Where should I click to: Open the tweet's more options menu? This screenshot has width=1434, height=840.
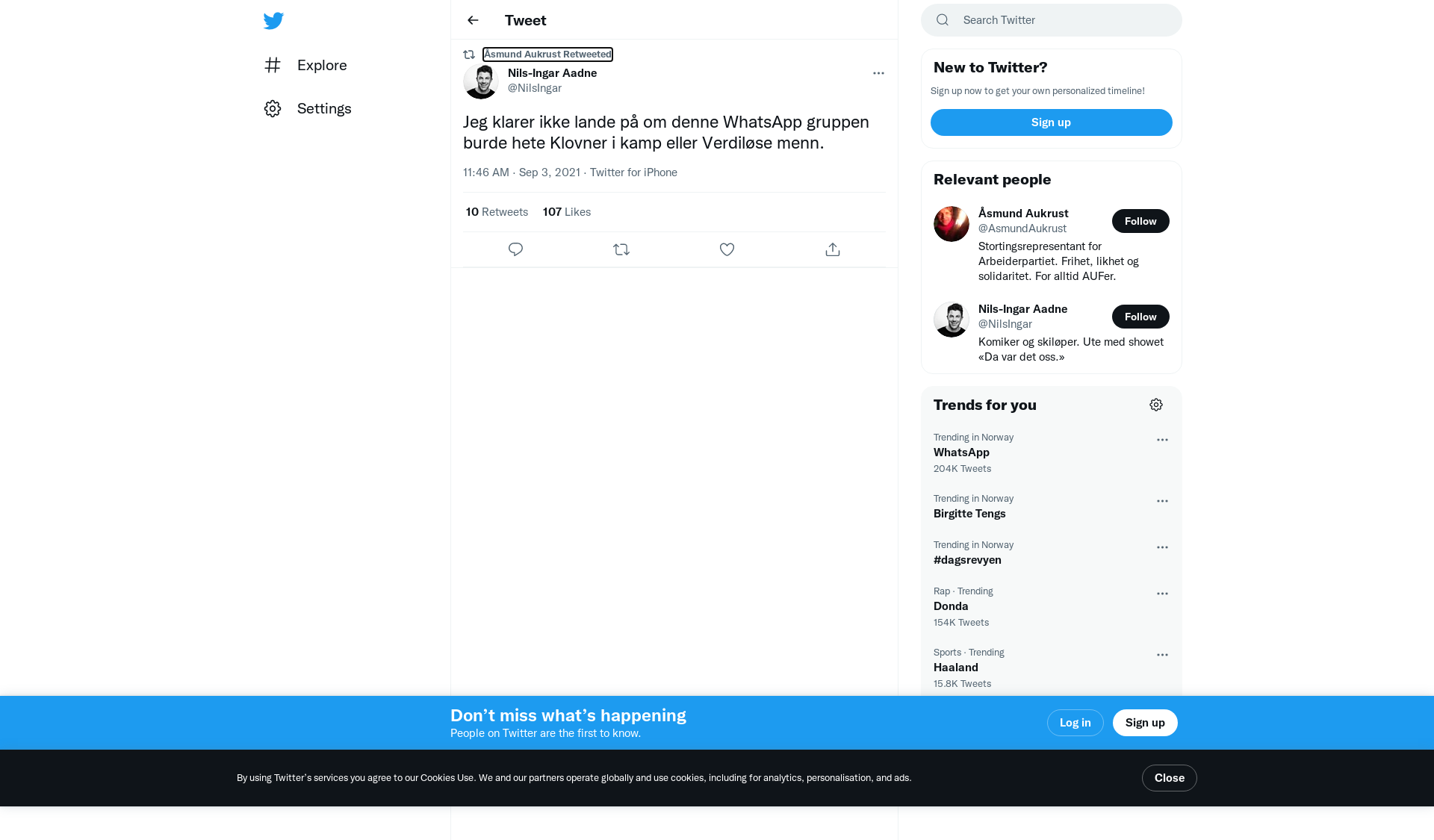click(x=878, y=73)
